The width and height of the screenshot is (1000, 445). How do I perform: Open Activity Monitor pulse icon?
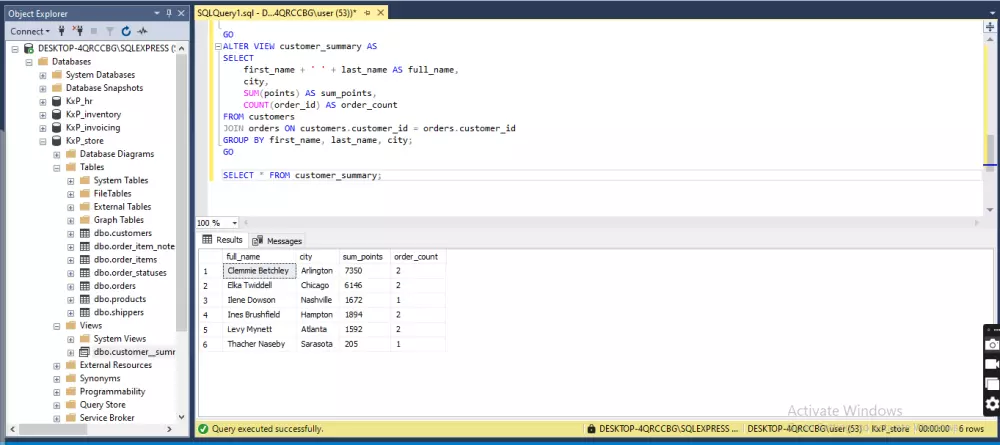click(142, 31)
